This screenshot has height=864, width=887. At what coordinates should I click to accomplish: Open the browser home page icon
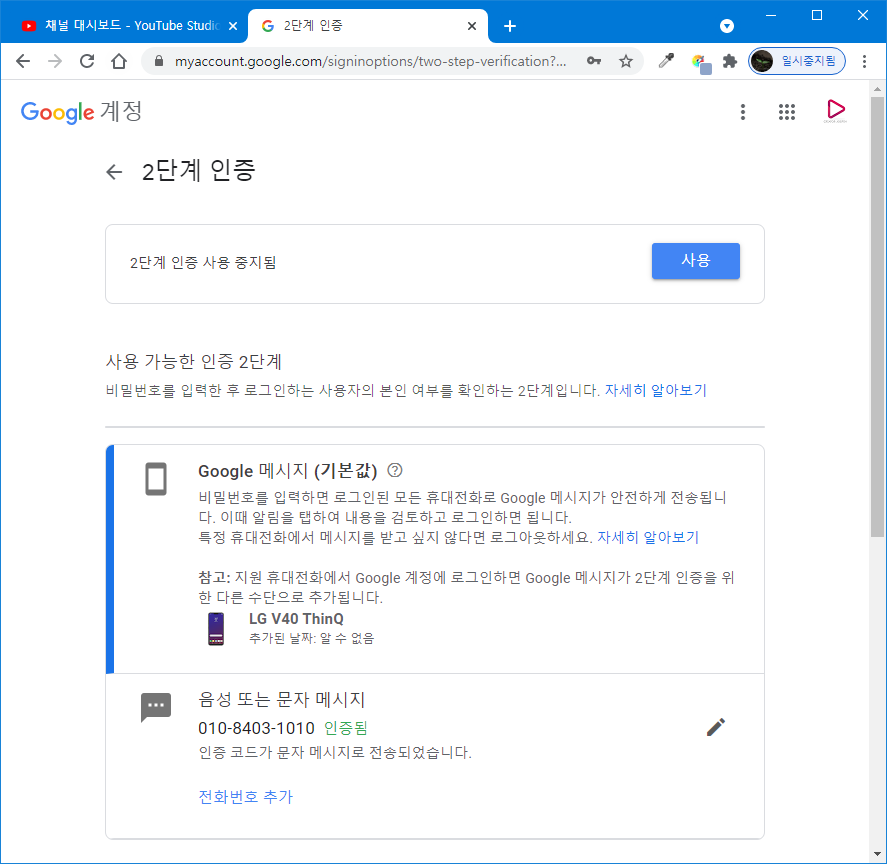pyautogui.click(x=119, y=61)
